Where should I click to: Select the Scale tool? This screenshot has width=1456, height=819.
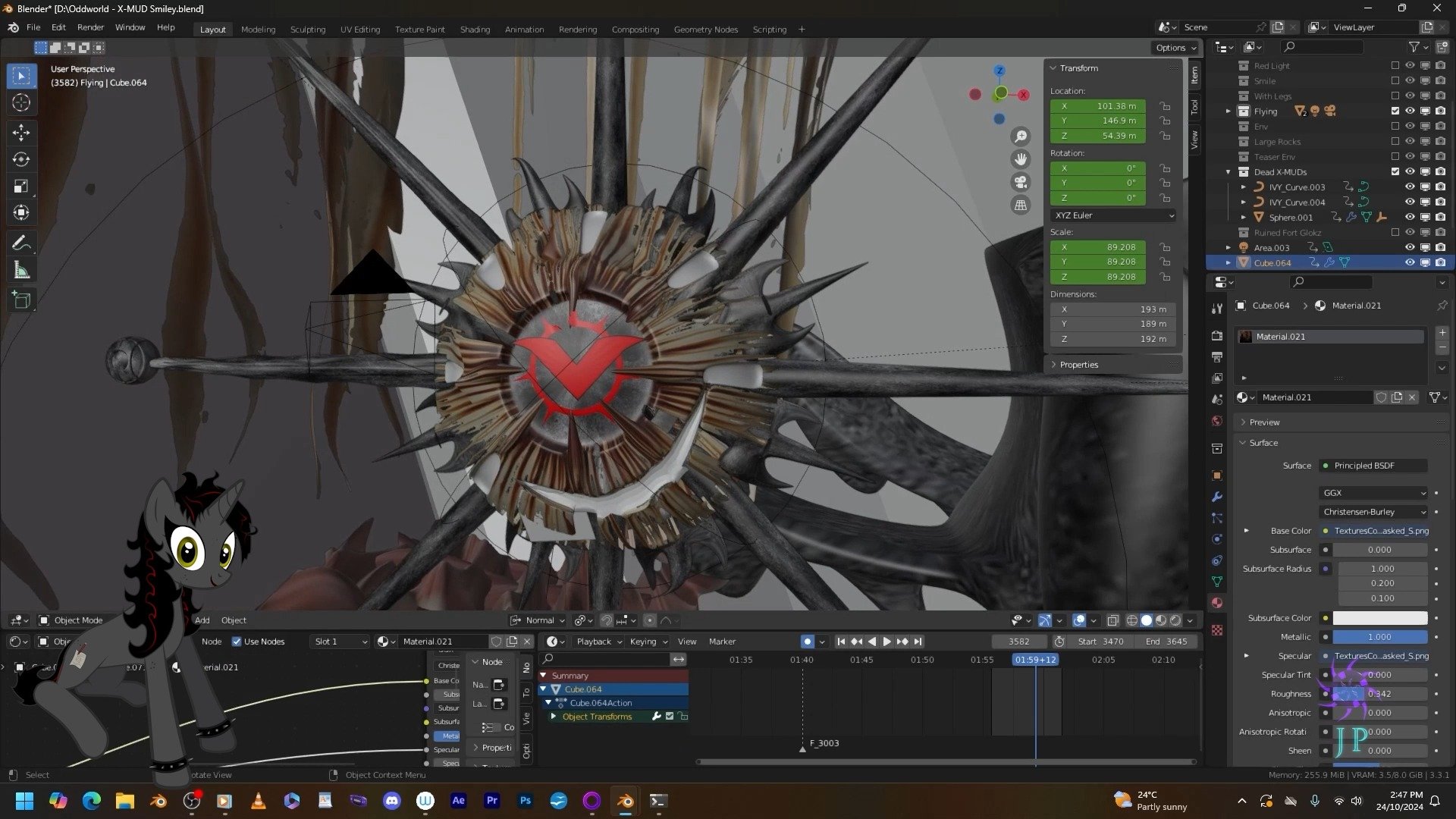(21, 186)
